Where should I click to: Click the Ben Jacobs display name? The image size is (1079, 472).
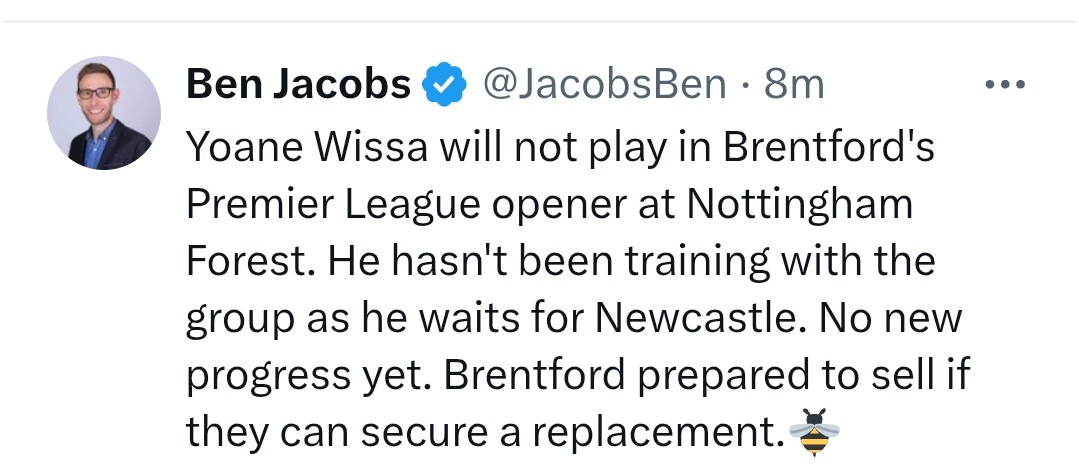coord(298,85)
